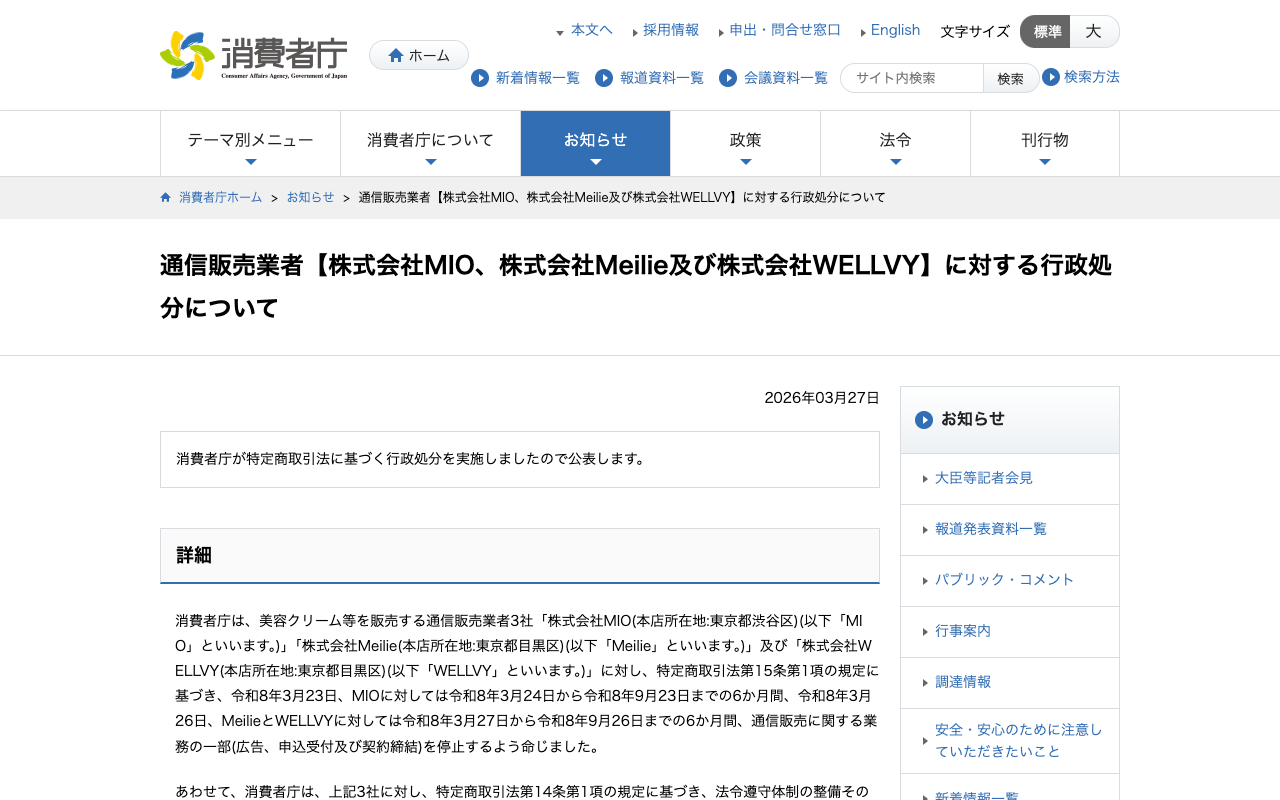This screenshot has height=800, width=1280.
Task: Open the 会議資料一覧 link
Action: coord(786,78)
